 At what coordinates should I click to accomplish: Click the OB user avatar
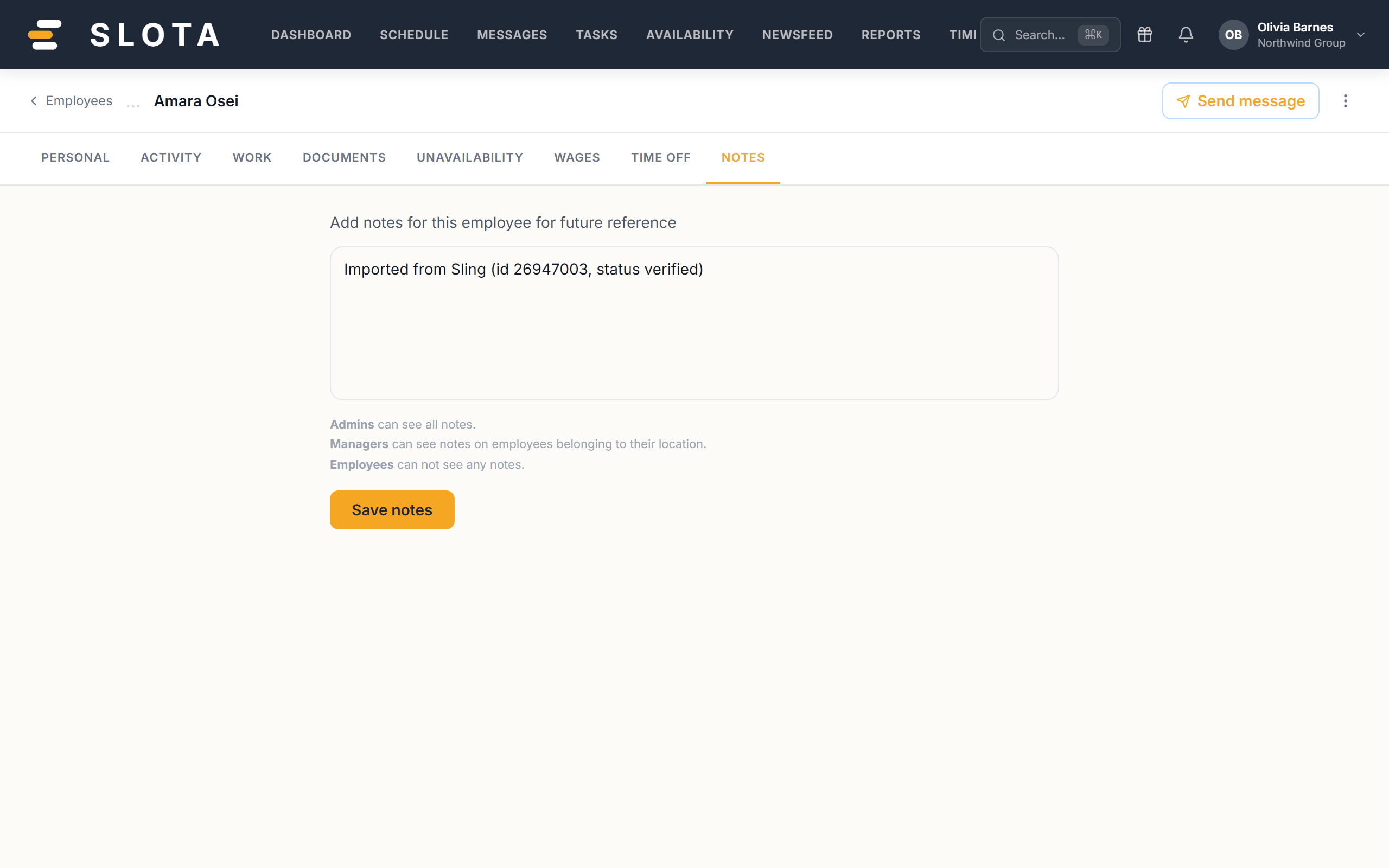tap(1233, 34)
